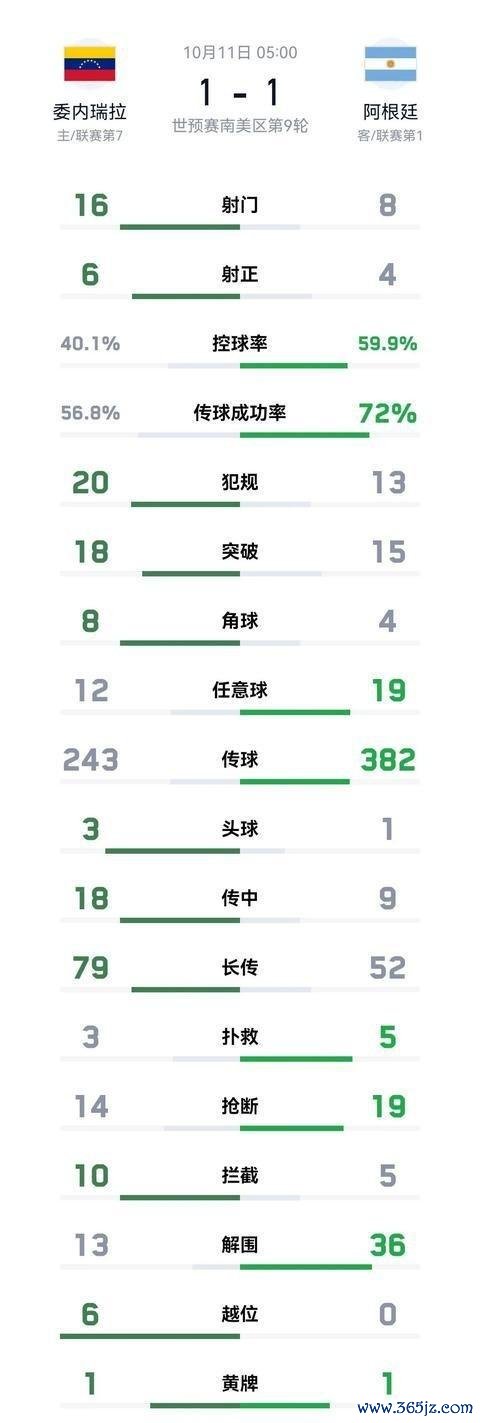Click the 任意球 free kick bar
The height and width of the screenshot is (1423, 480).
click(x=240, y=712)
